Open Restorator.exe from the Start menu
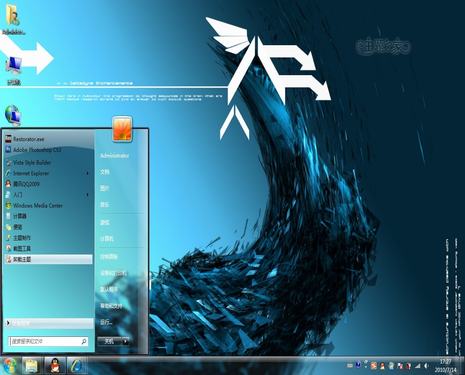The height and width of the screenshot is (375, 465). (x=48, y=139)
